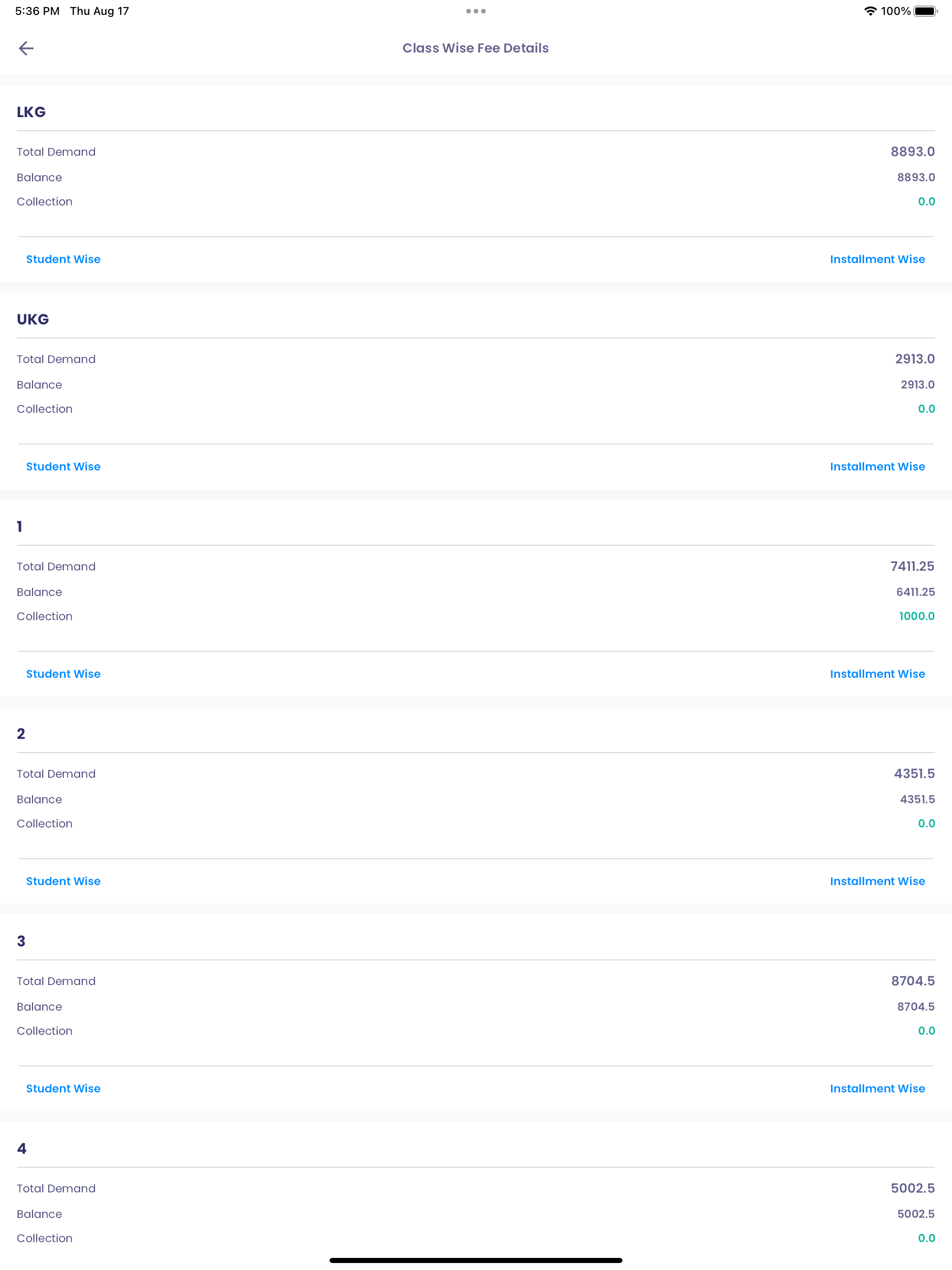Select Installment Wise under class 3
The width and height of the screenshot is (952, 1270).
tap(877, 1089)
